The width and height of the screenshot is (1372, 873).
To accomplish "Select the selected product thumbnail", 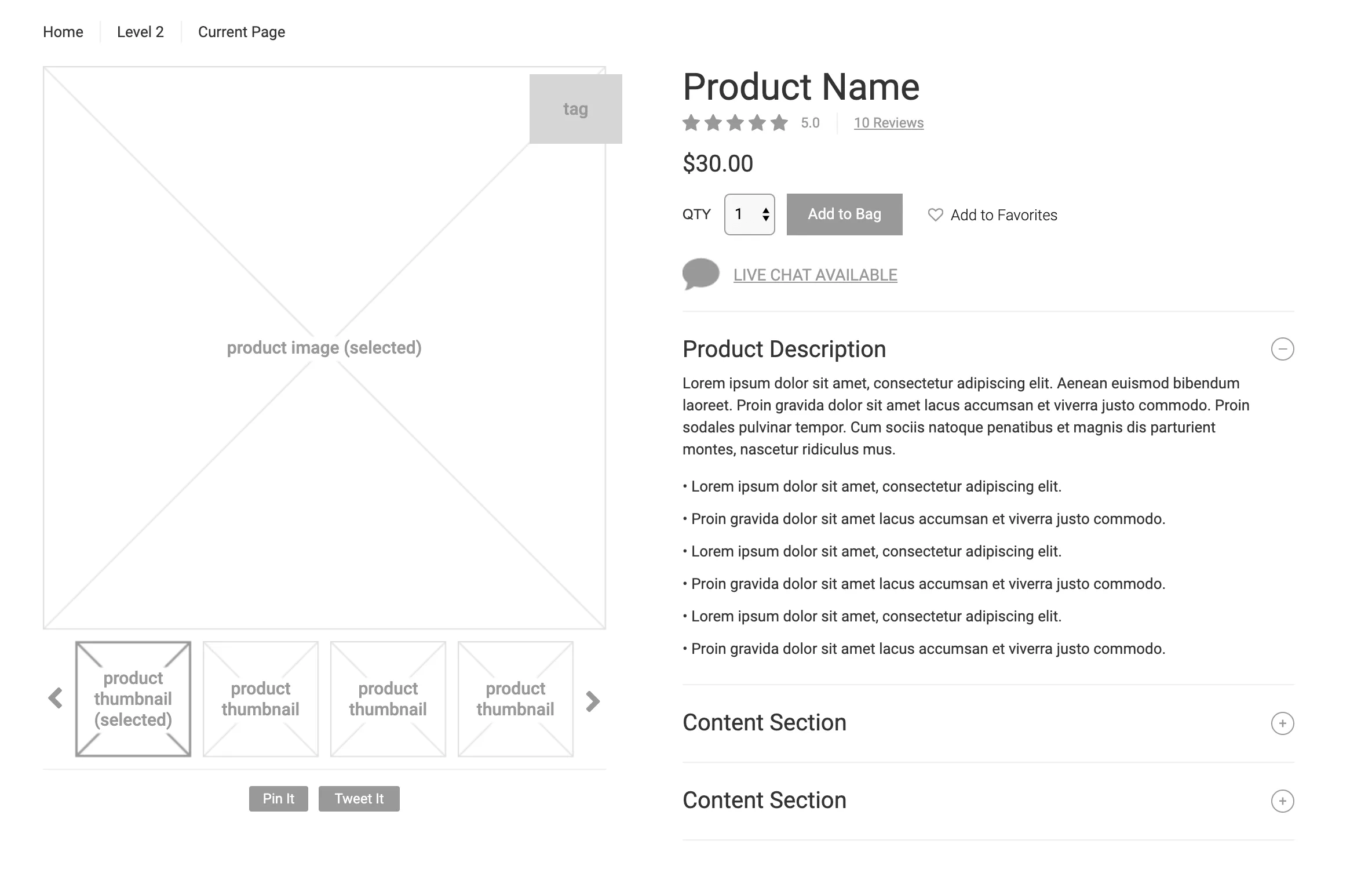I will [133, 699].
